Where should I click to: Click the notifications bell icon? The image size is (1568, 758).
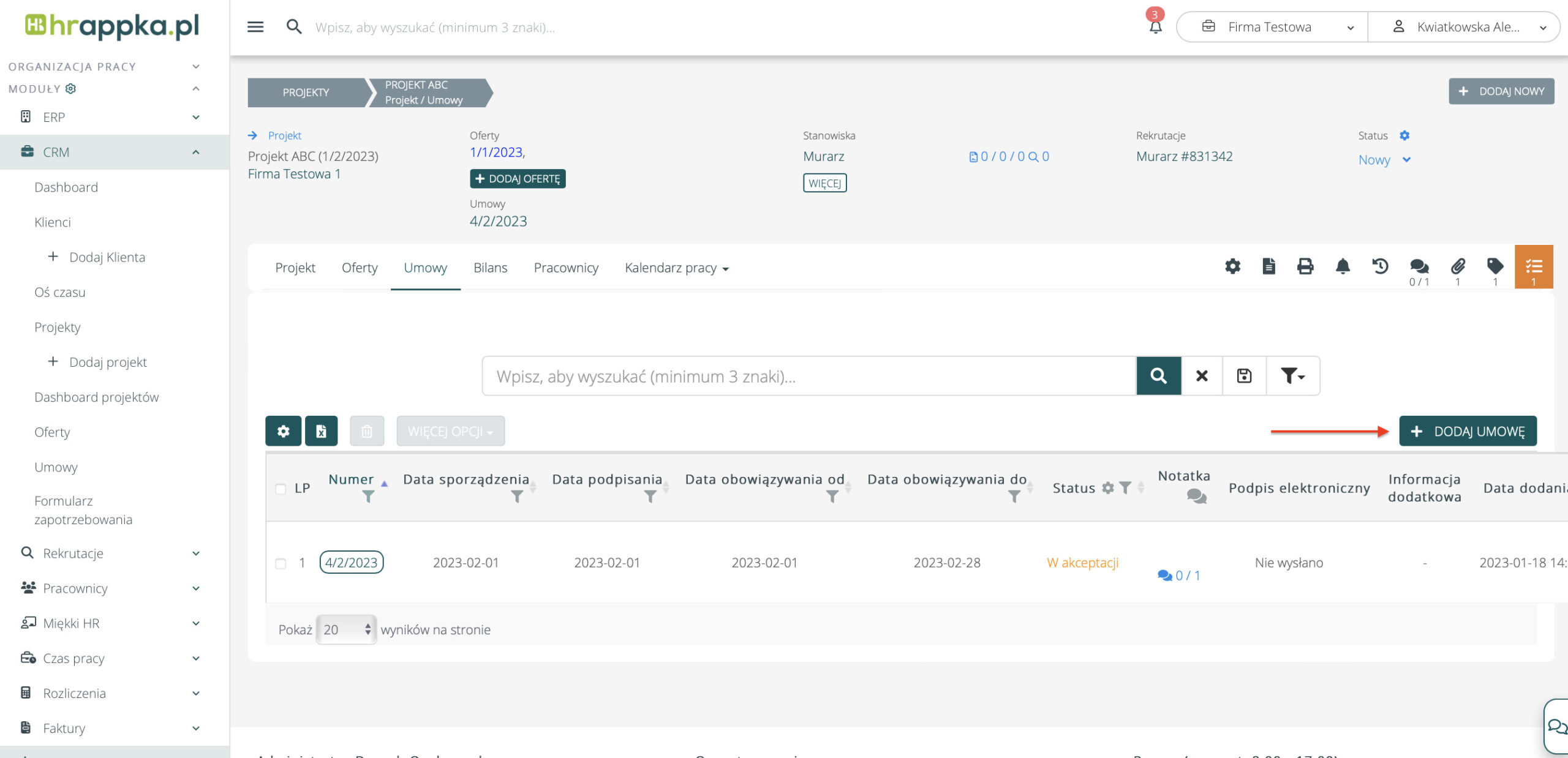(x=1155, y=26)
